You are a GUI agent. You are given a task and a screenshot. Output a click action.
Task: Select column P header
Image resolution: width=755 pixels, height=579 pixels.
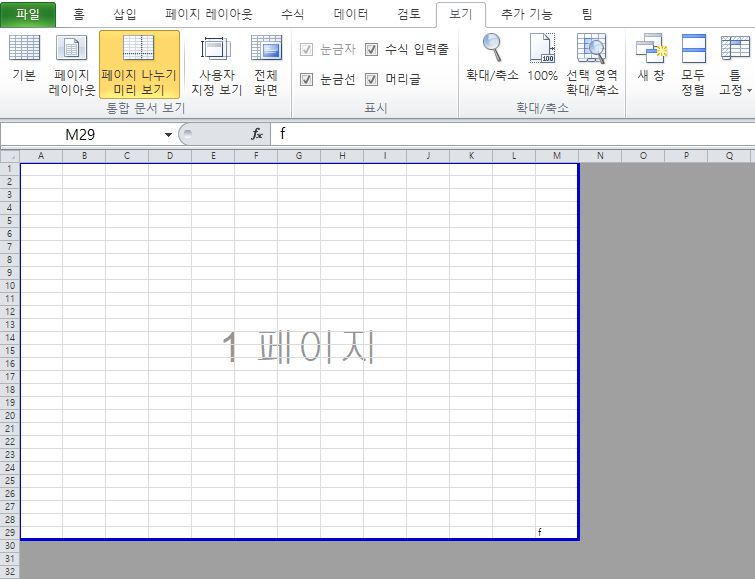(x=686, y=156)
